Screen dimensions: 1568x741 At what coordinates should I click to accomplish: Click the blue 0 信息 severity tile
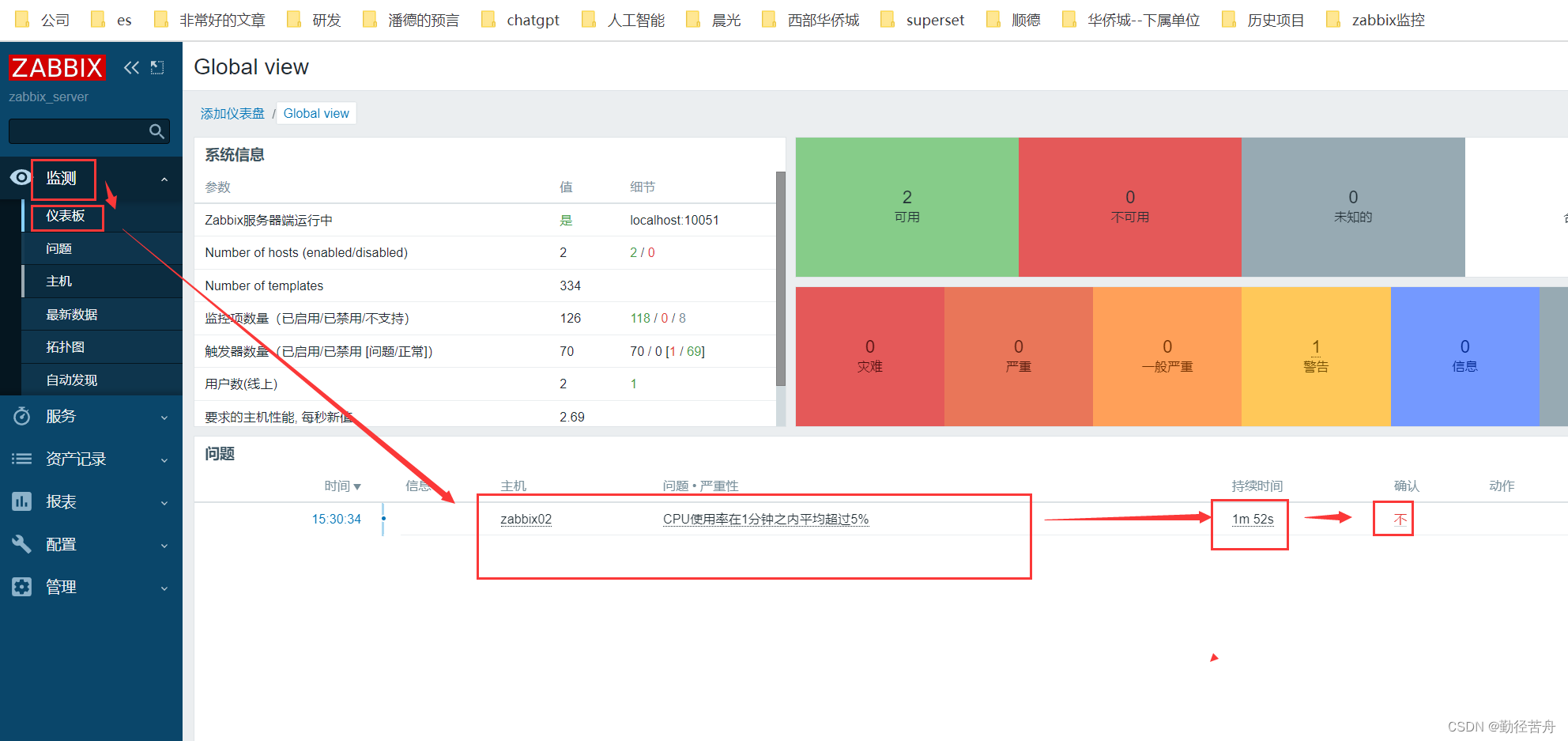pos(1465,357)
